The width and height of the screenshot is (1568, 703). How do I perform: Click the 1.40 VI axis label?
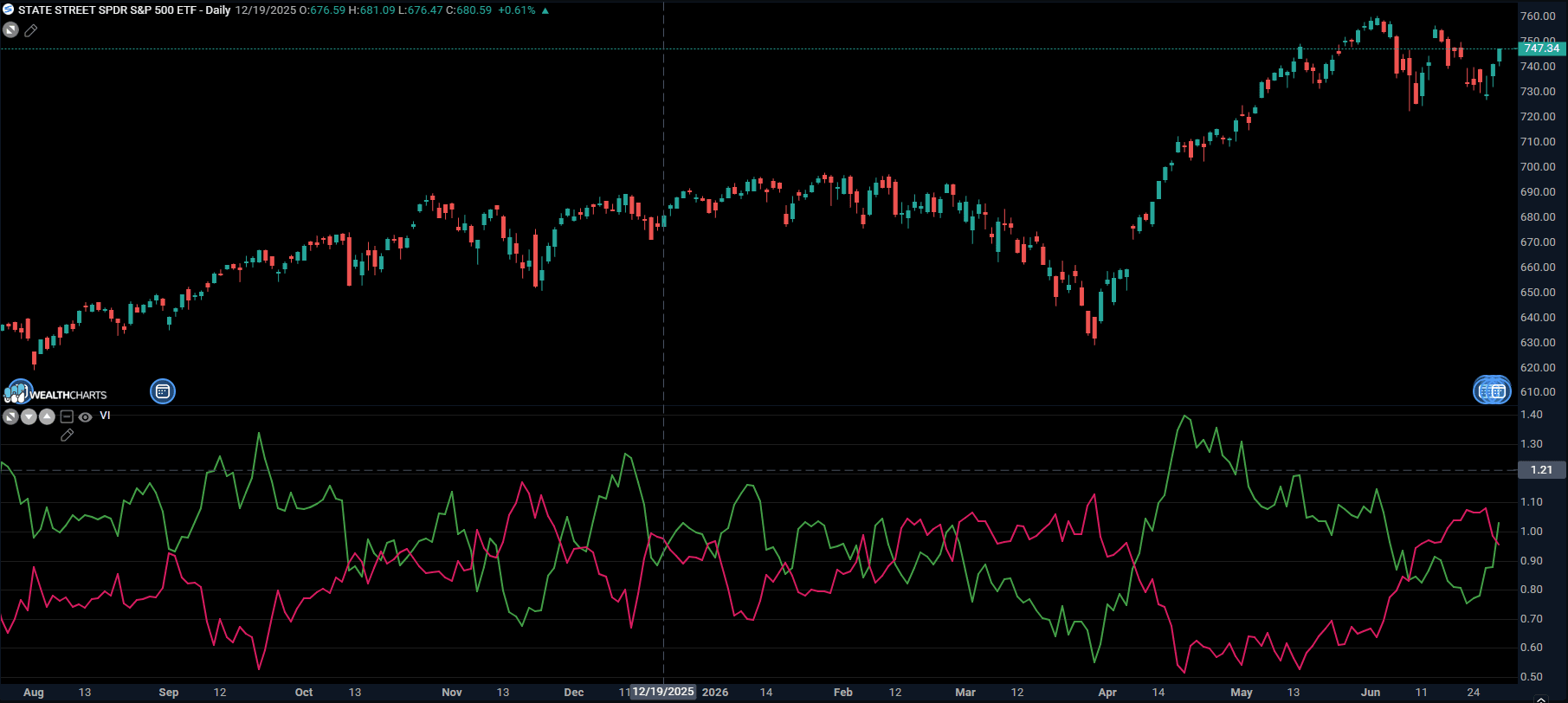click(x=1532, y=415)
